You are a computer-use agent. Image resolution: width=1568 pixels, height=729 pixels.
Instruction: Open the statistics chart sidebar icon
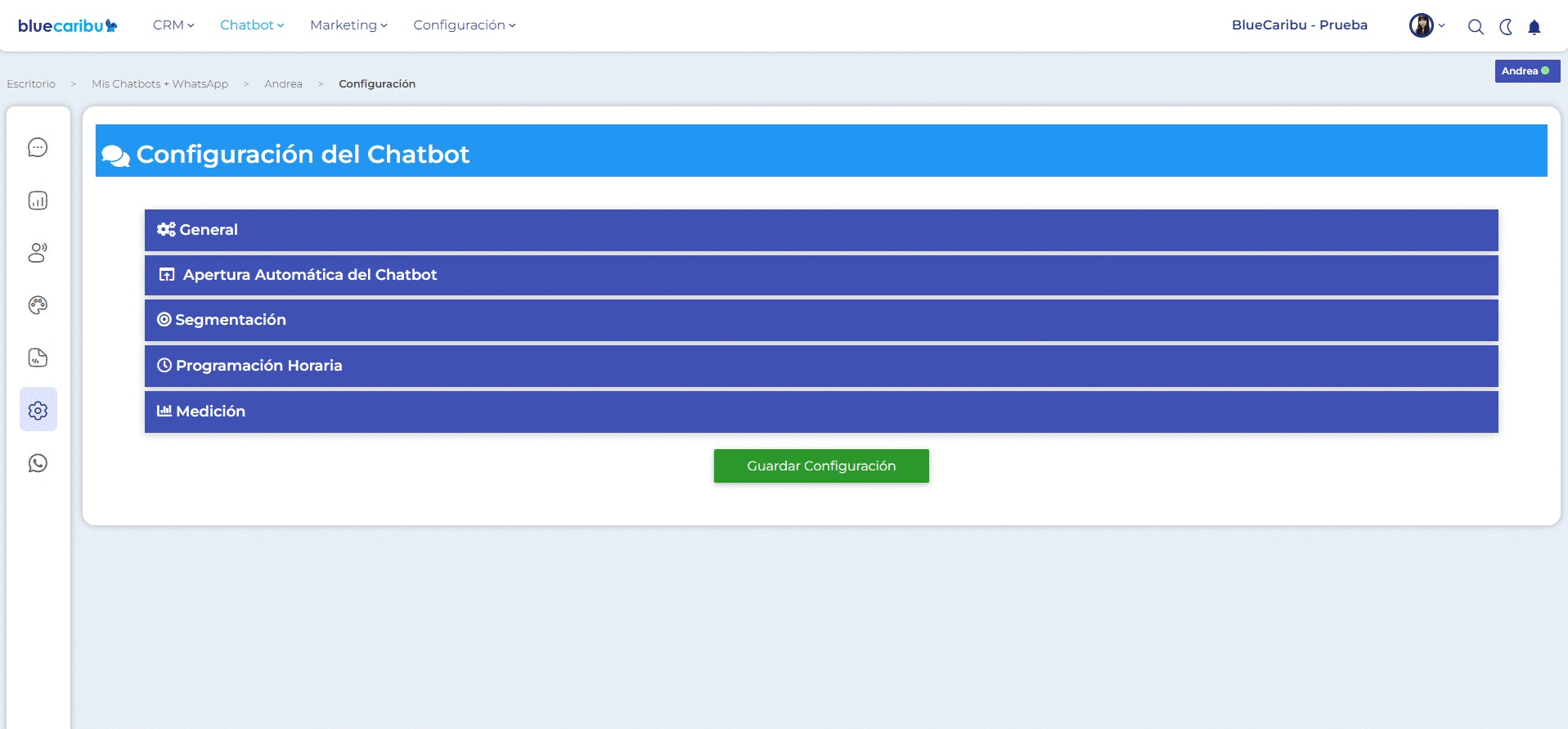38,200
